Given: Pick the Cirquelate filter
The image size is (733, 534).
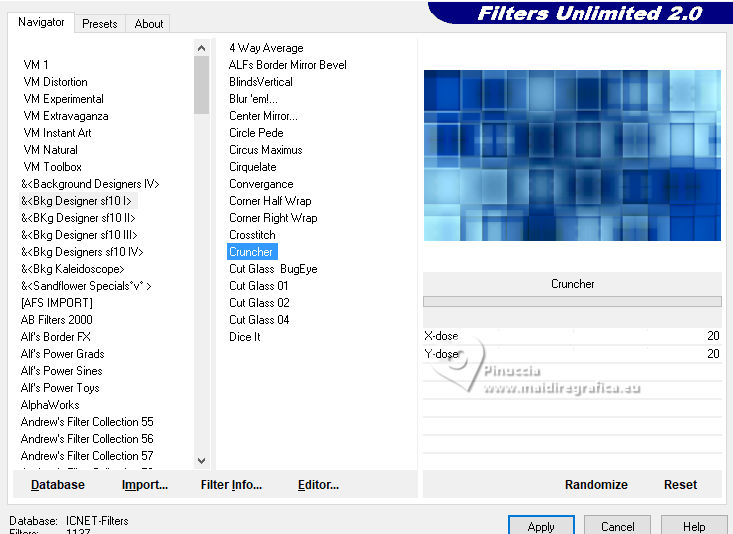Looking at the screenshot, I should pos(252,166).
